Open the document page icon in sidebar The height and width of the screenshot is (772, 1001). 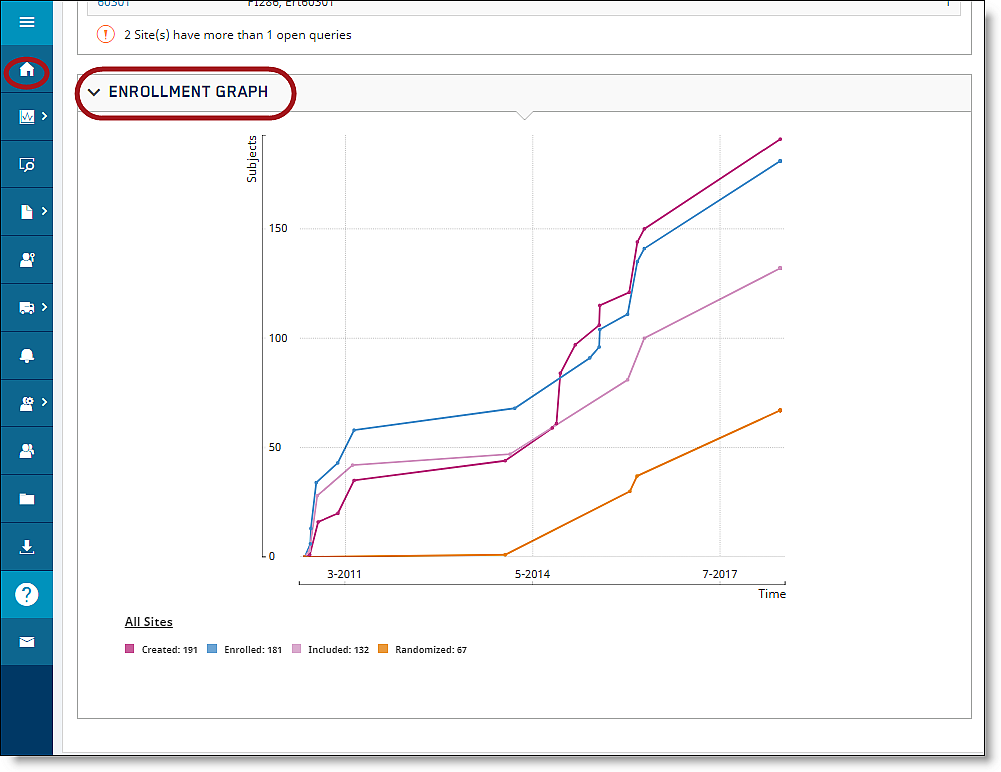tap(27, 212)
